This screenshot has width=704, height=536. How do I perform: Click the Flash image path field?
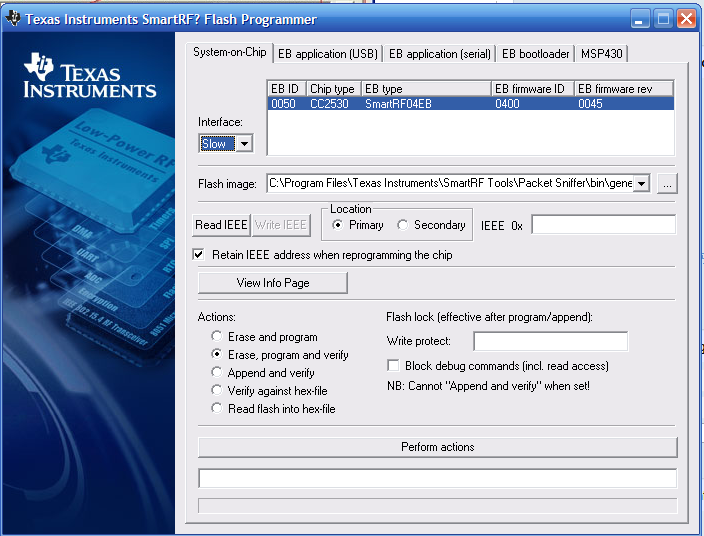450,183
